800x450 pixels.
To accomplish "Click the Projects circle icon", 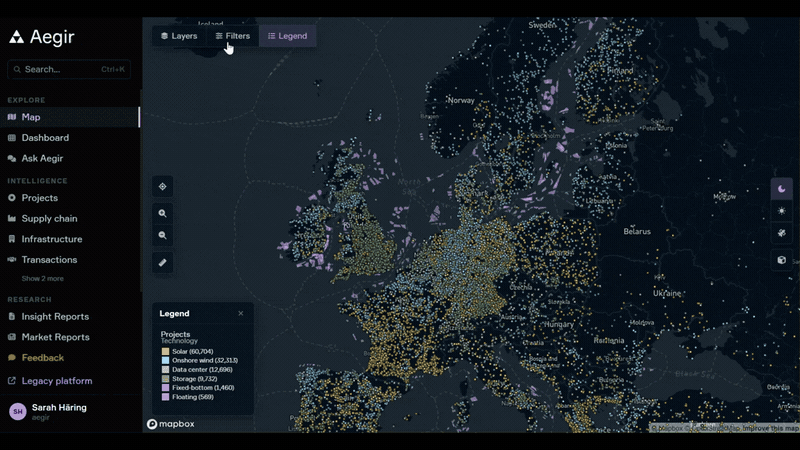I will pos(12,198).
